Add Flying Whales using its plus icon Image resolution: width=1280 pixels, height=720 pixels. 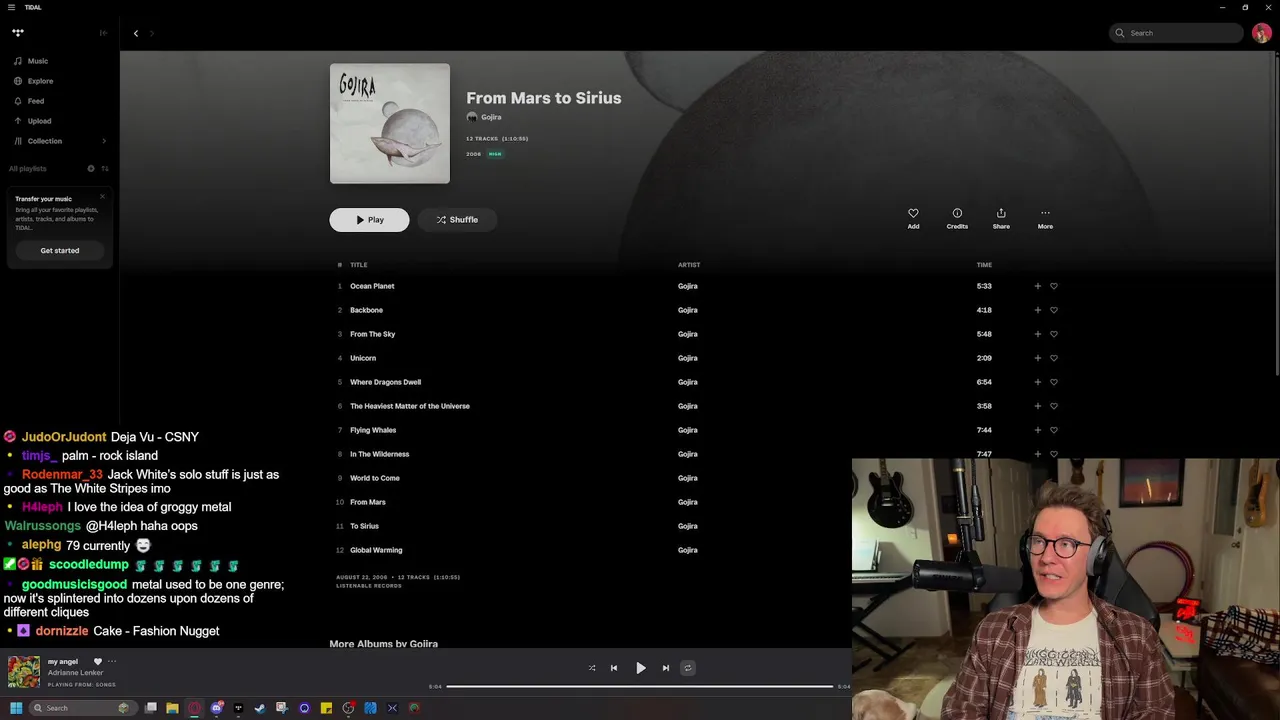[1037, 430]
